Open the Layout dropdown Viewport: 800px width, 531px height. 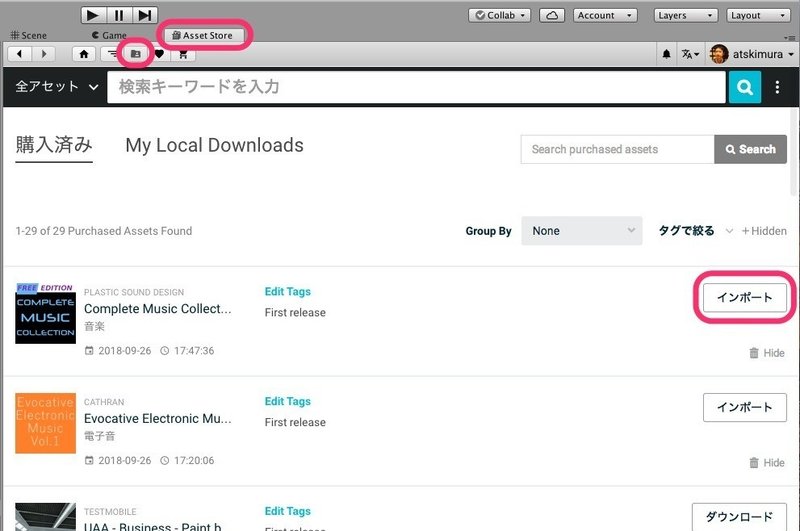click(759, 15)
